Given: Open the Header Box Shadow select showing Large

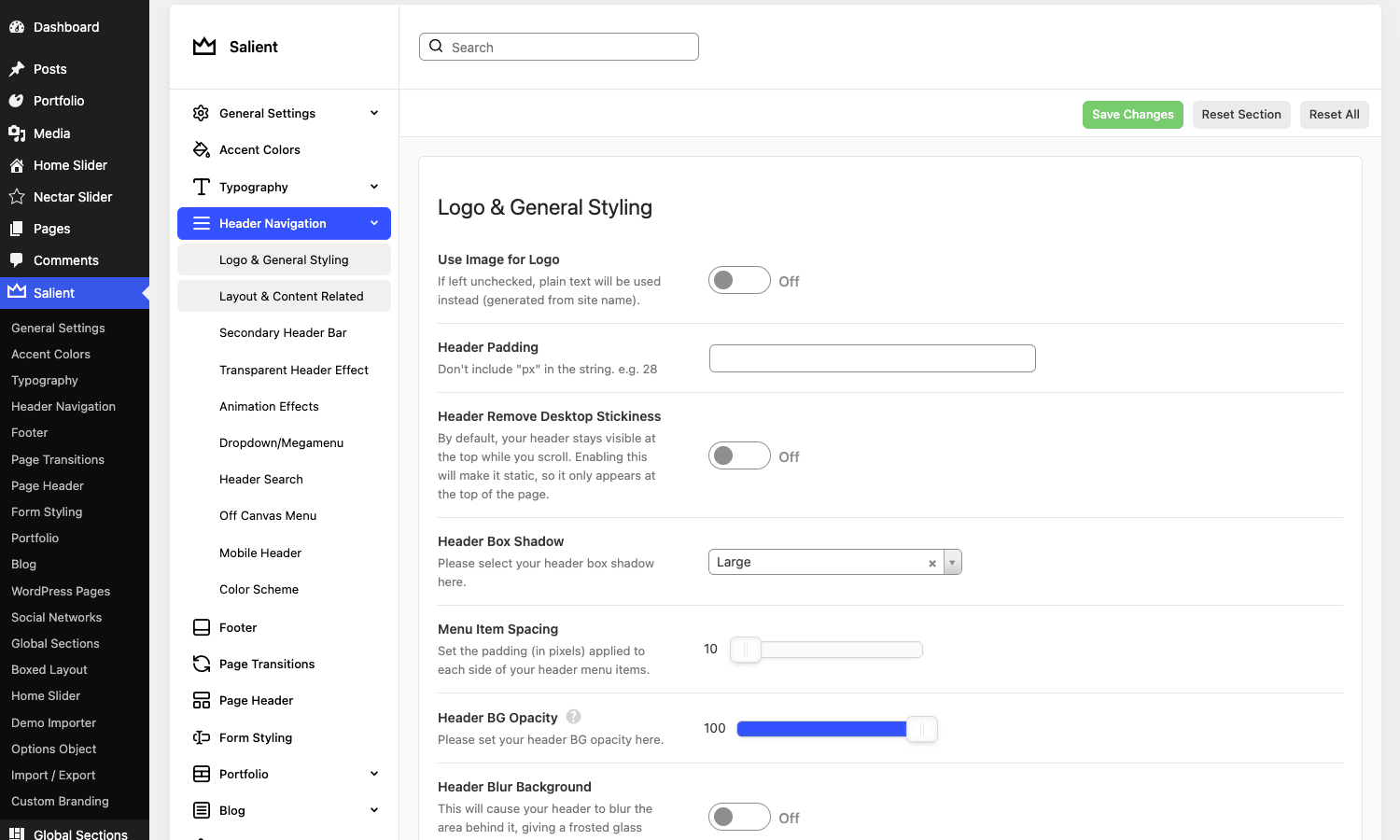Looking at the screenshot, I should [x=834, y=562].
